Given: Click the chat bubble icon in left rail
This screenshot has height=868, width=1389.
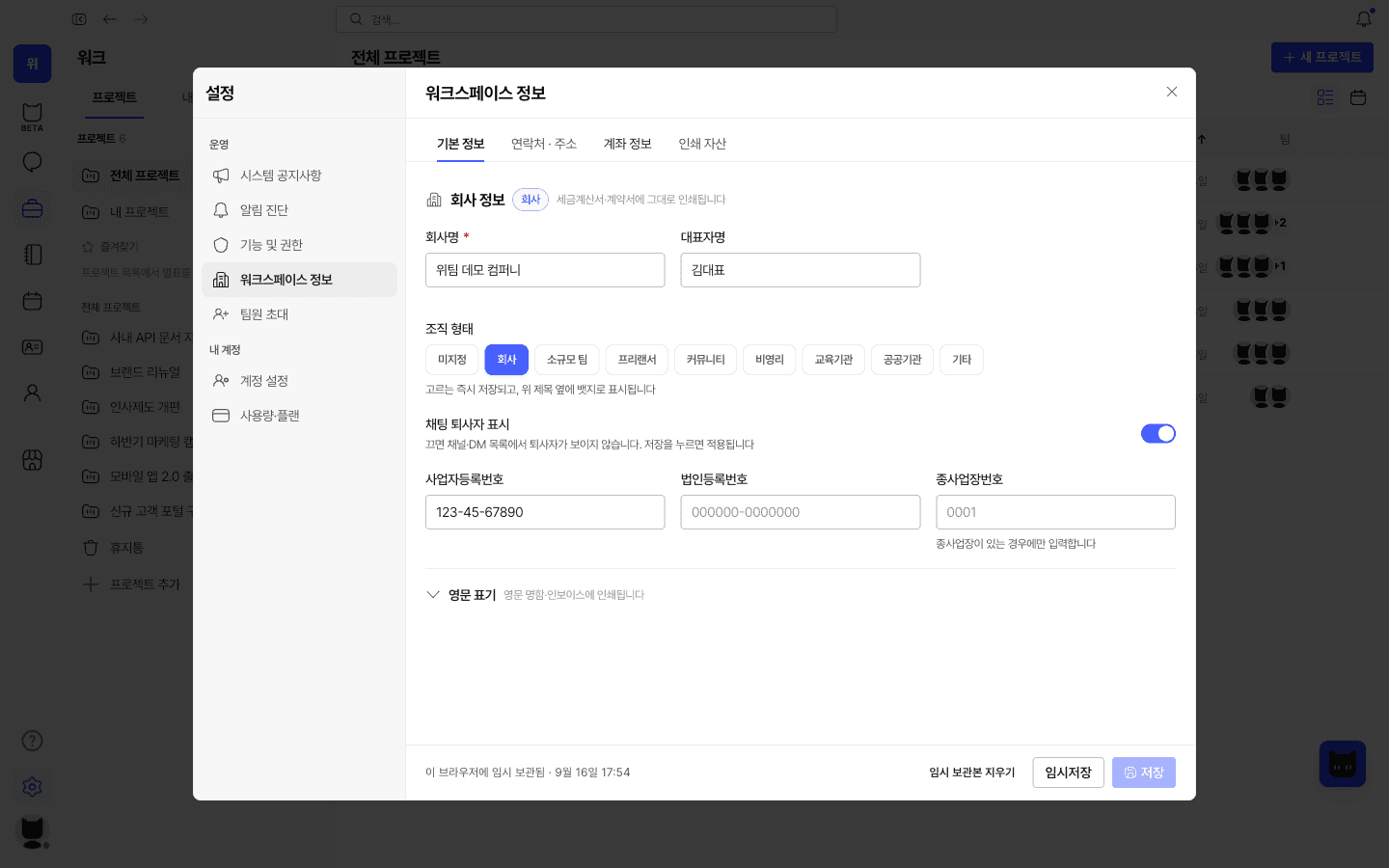Looking at the screenshot, I should [x=32, y=161].
